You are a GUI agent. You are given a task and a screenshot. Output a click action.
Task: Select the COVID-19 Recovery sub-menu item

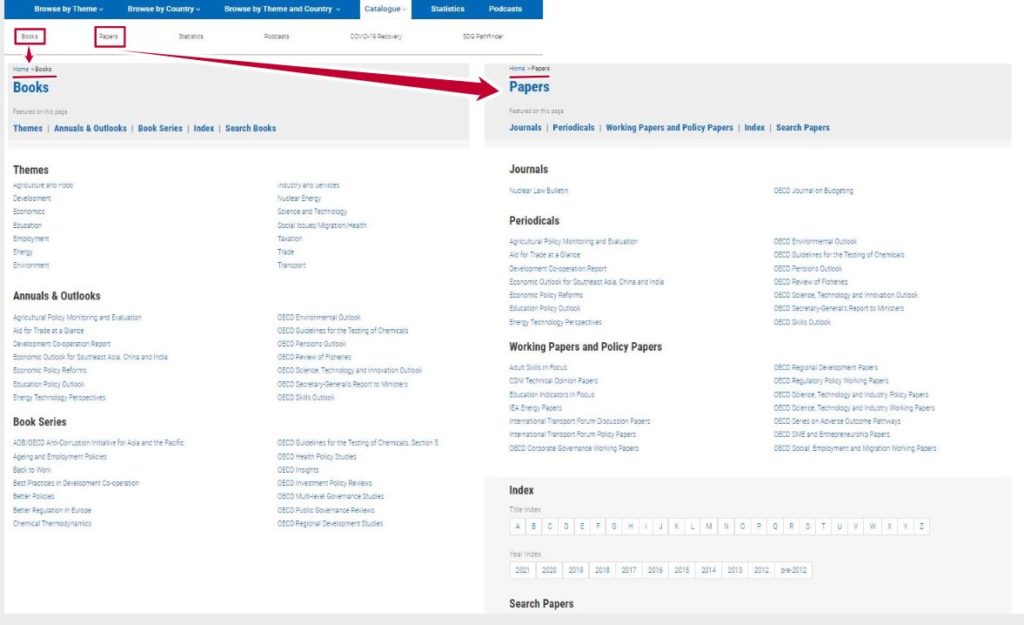pos(375,37)
